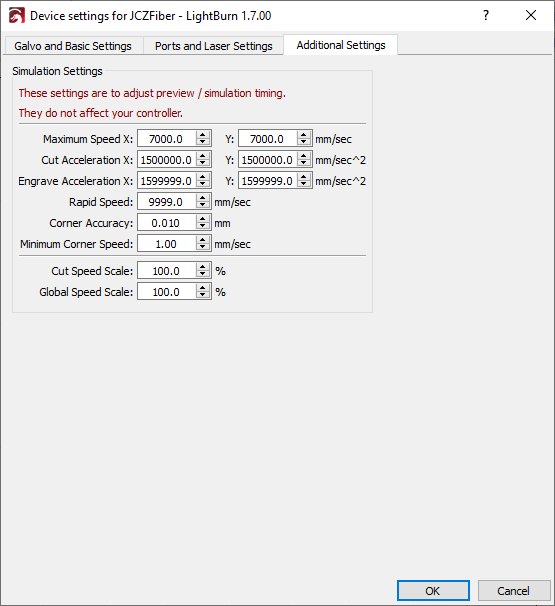
Task: Decrease Maximum Speed Y with down arrow
Action: [x=304, y=142]
